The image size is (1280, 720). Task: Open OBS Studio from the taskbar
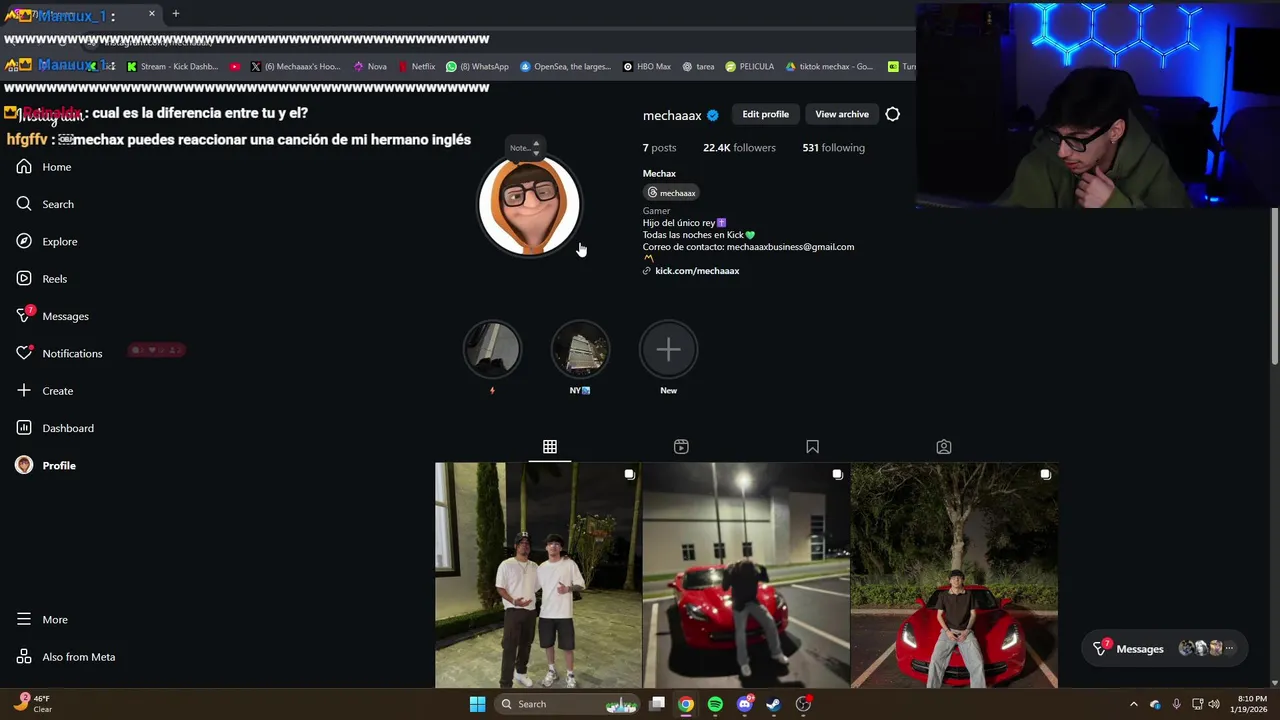(x=803, y=704)
